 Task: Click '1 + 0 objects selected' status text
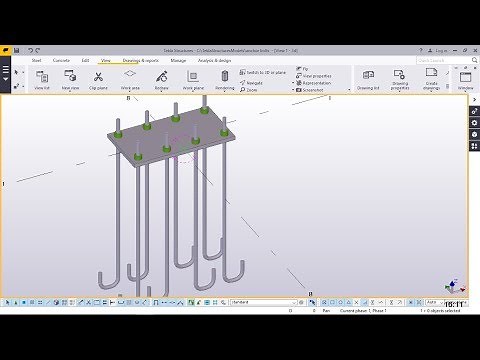click(440, 311)
